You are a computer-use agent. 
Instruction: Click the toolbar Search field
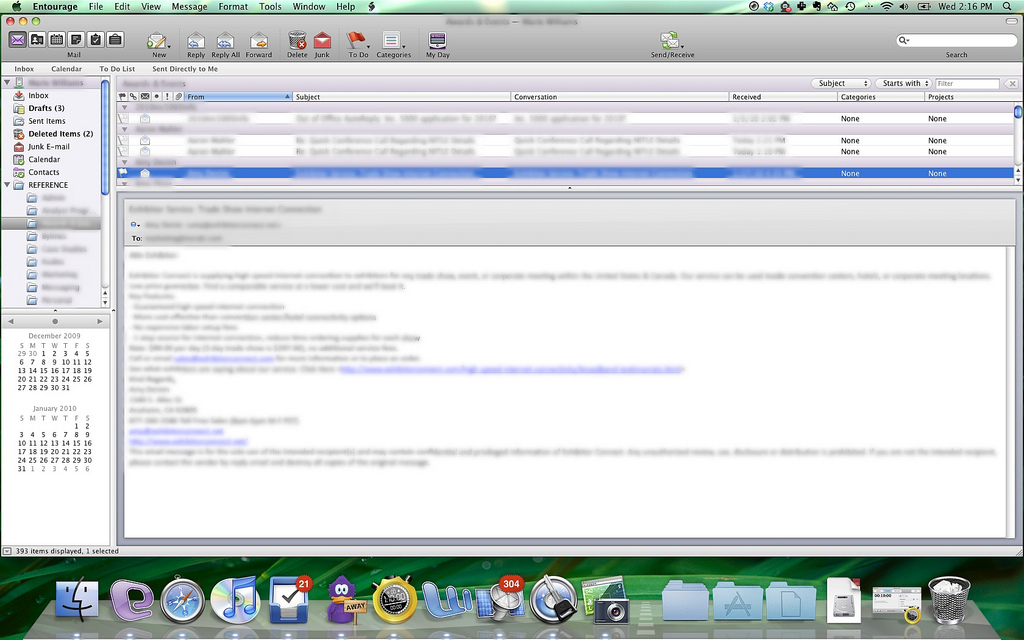[x=957, y=40]
